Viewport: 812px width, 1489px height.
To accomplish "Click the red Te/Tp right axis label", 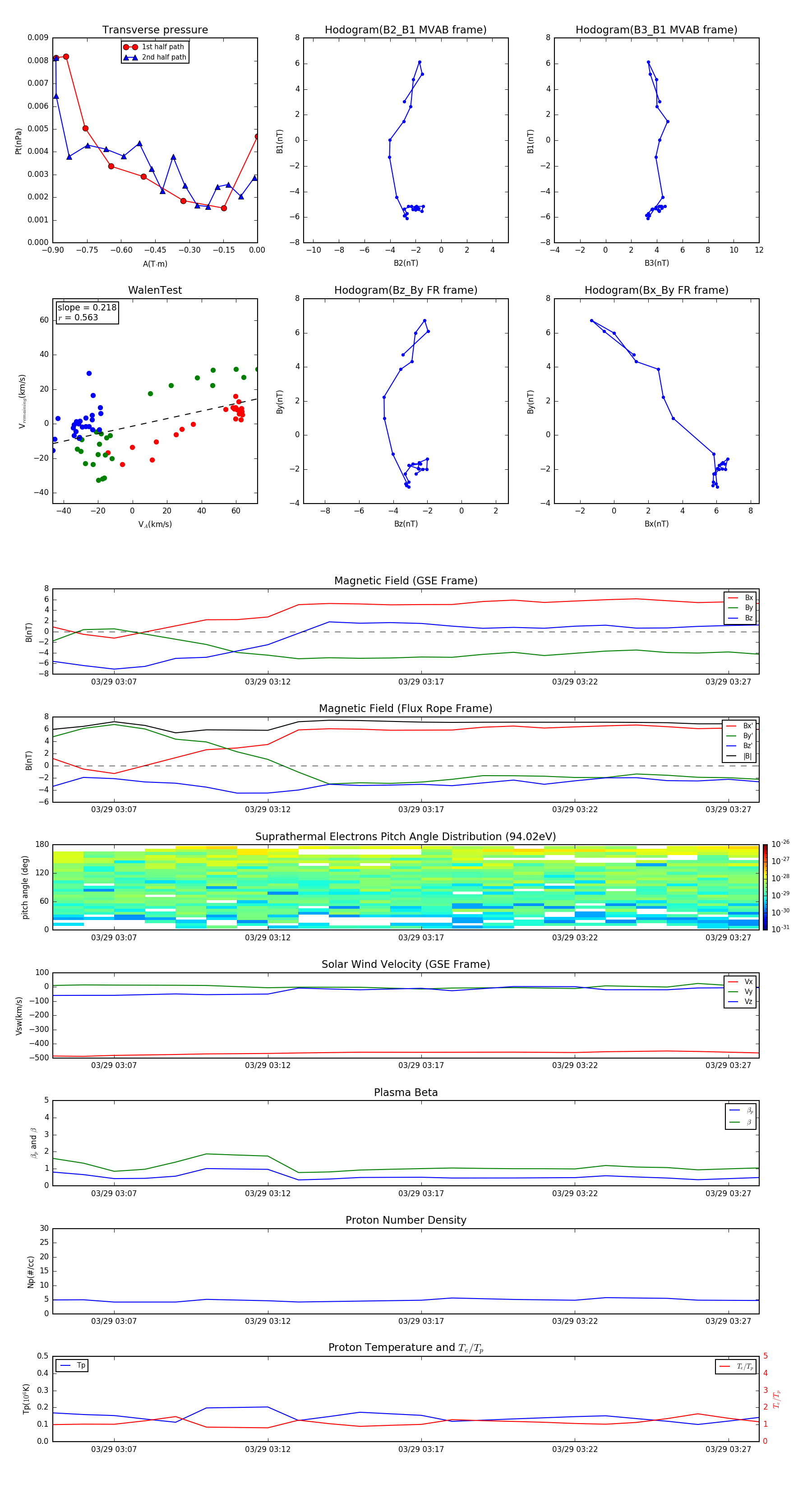I will [776, 1399].
